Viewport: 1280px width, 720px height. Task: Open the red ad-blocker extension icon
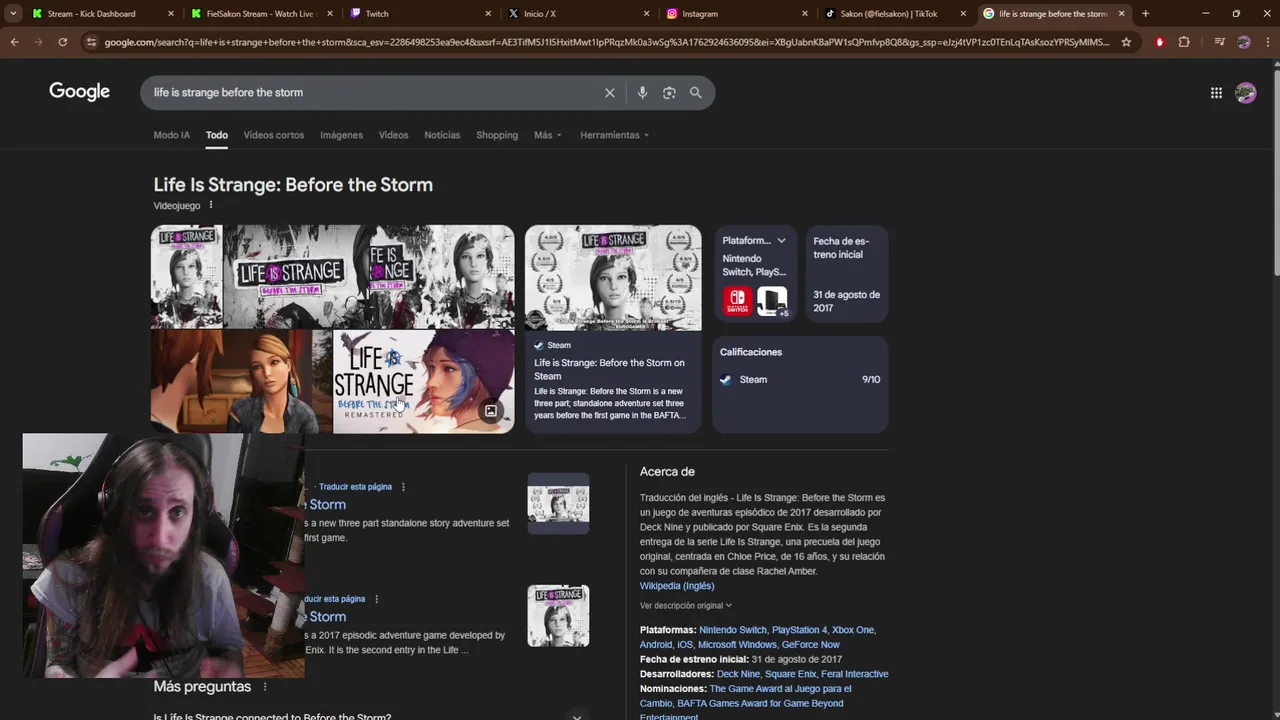1160,42
